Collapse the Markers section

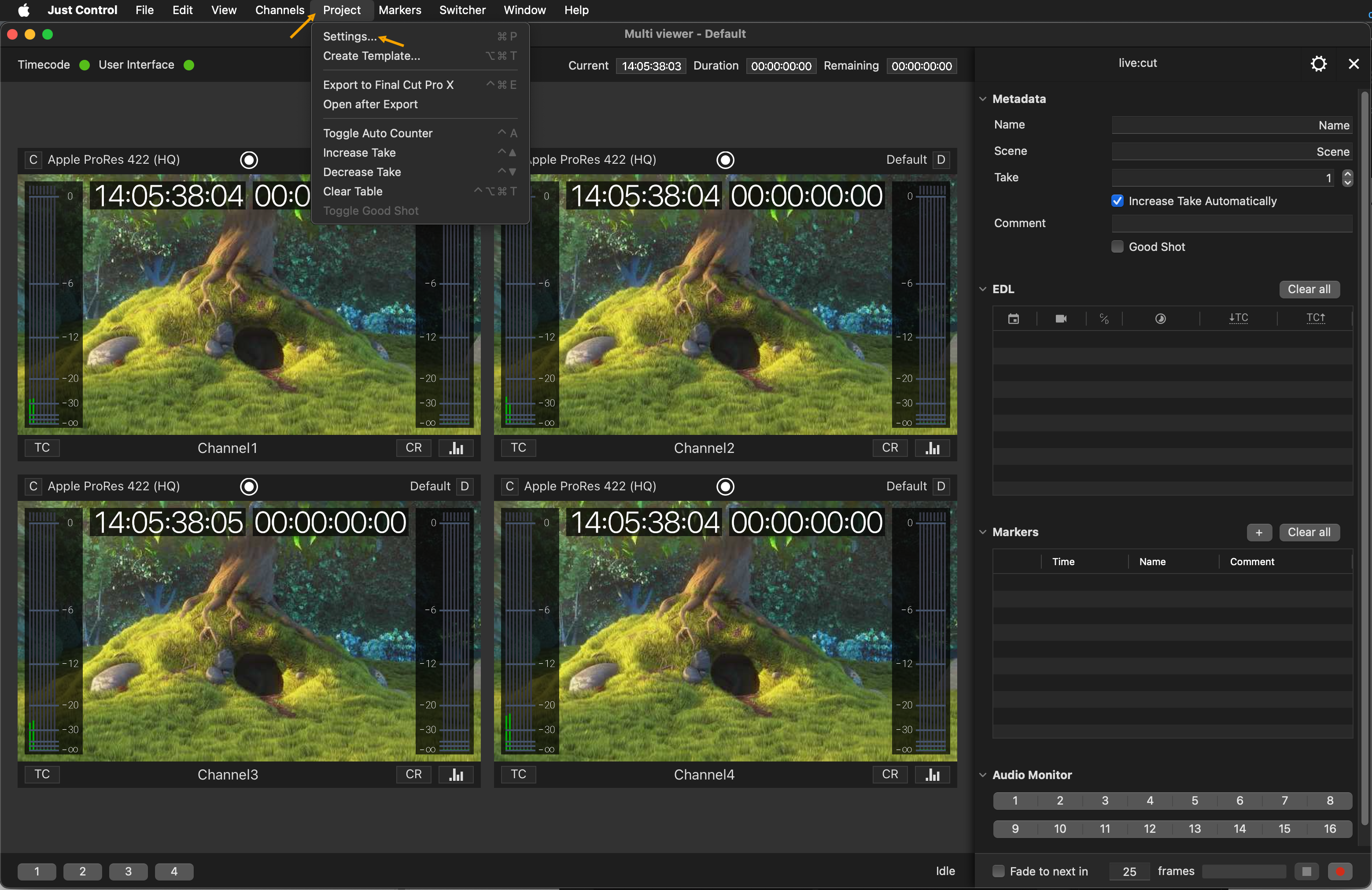pyautogui.click(x=983, y=532)
